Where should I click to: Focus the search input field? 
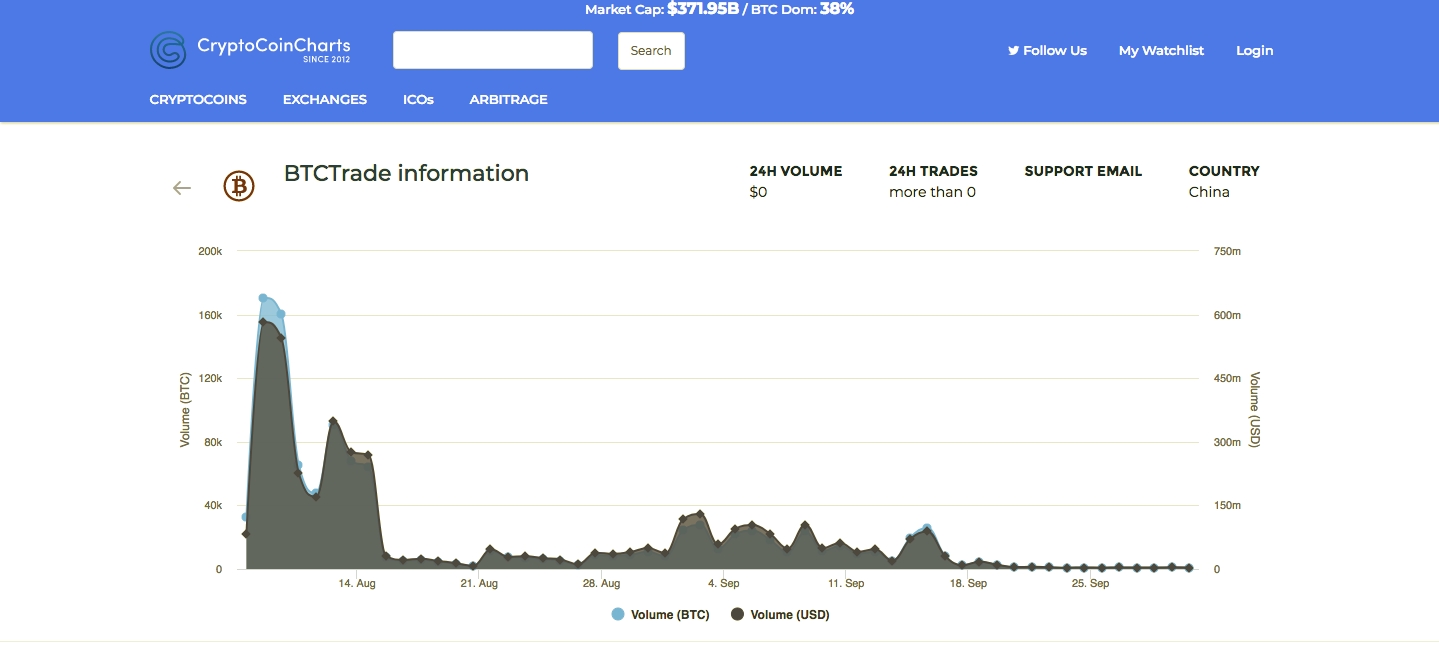(493, 50)
